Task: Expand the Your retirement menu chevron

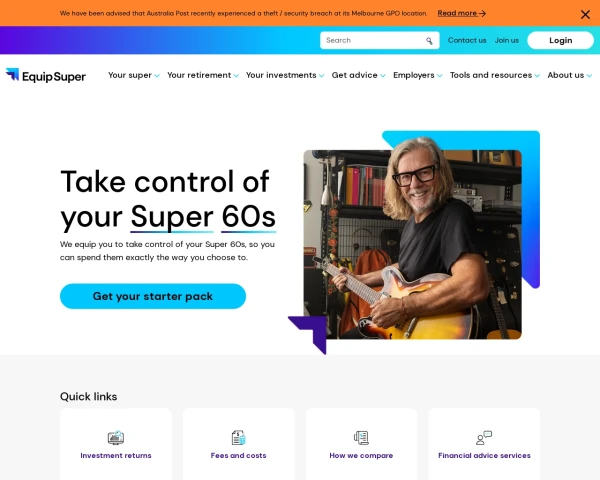Action: pyautogui.click(x=236, y=76)
